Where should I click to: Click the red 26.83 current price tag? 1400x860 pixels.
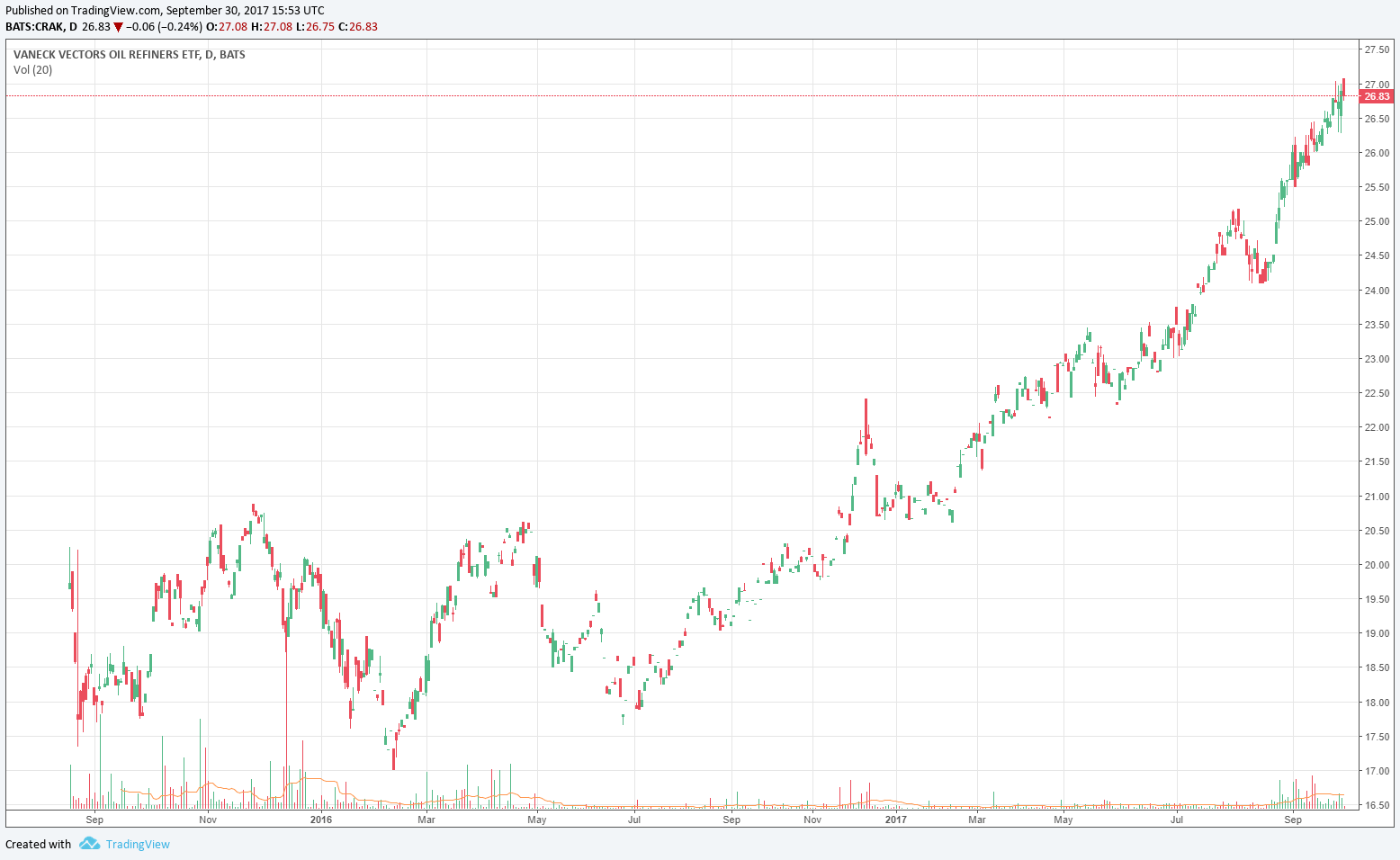[x=1376, y=96]
